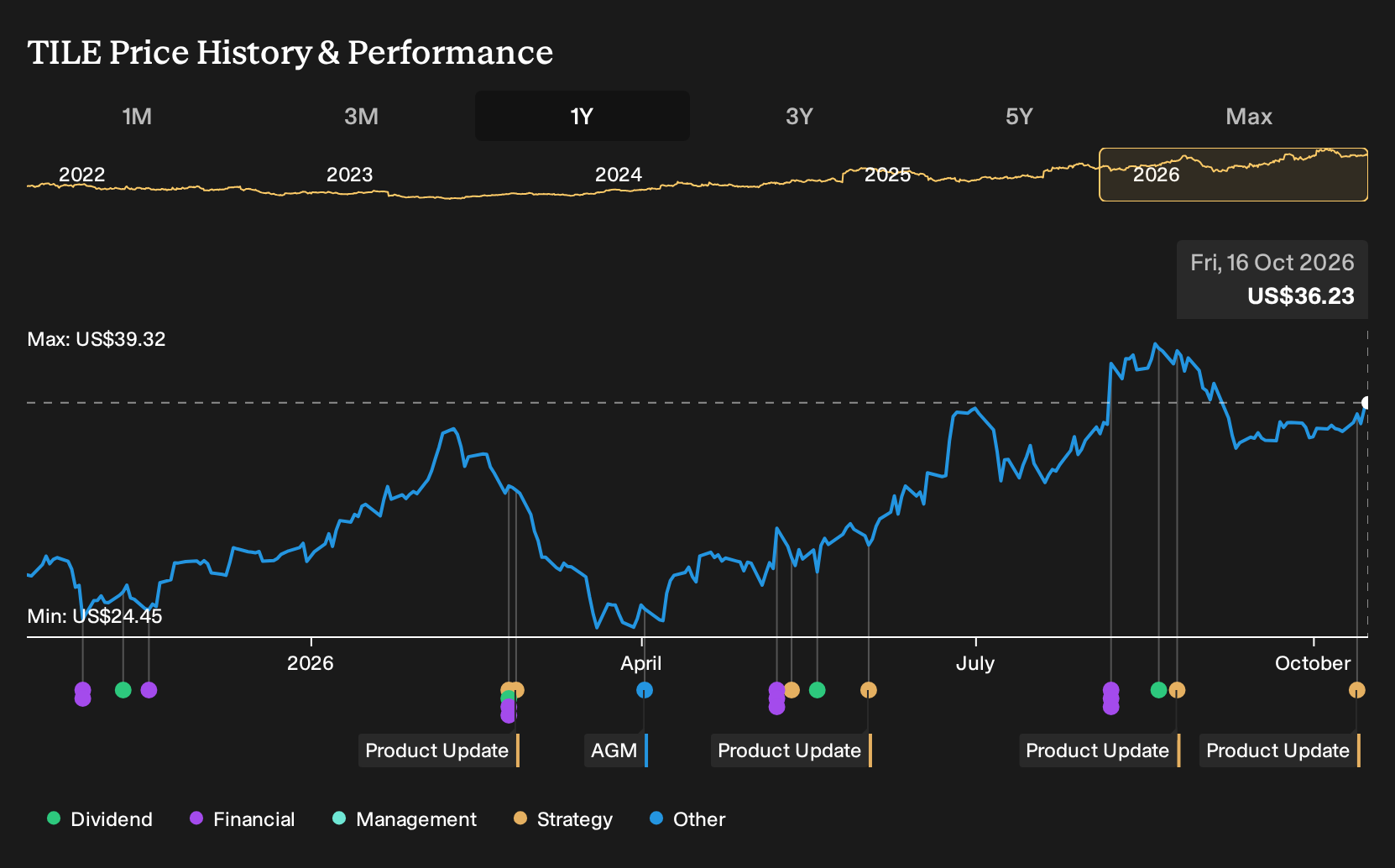The image size is (1395, 868).
Task: Click the orange Strategy dot below October
Action: click(x=1357, y=690)
